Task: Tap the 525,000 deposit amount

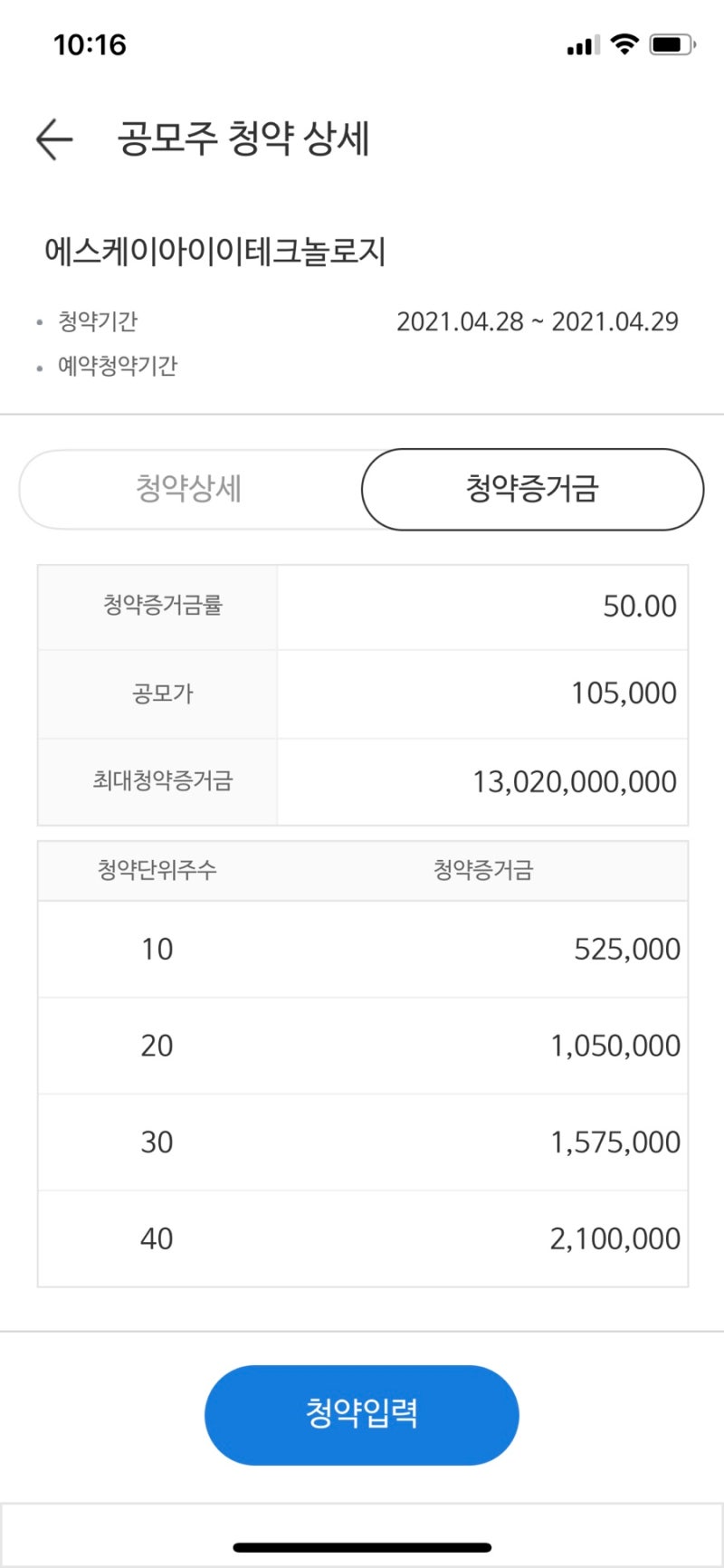Action: click(626, 949)
